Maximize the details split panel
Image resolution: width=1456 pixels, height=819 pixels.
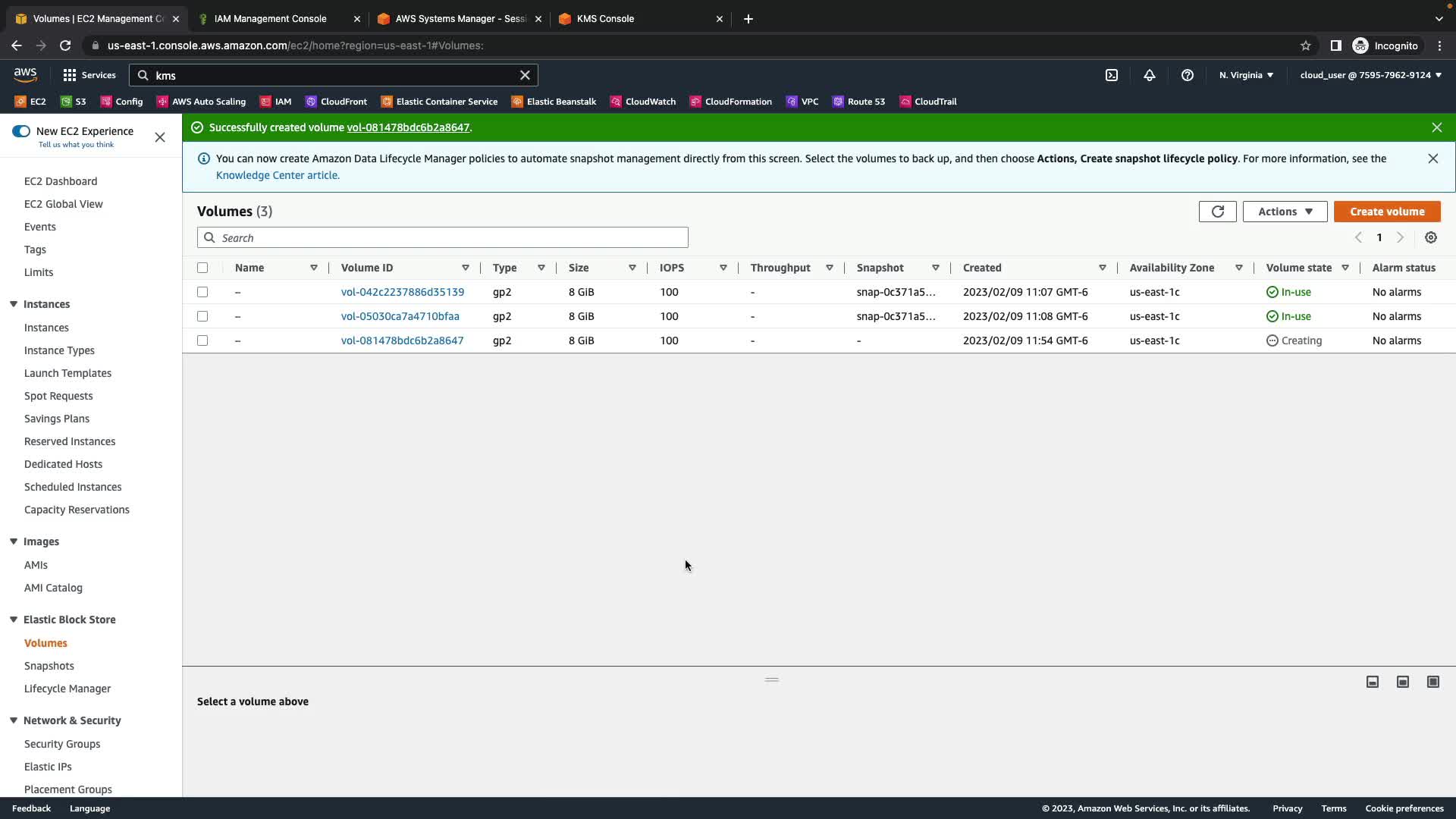[1432, 682]
